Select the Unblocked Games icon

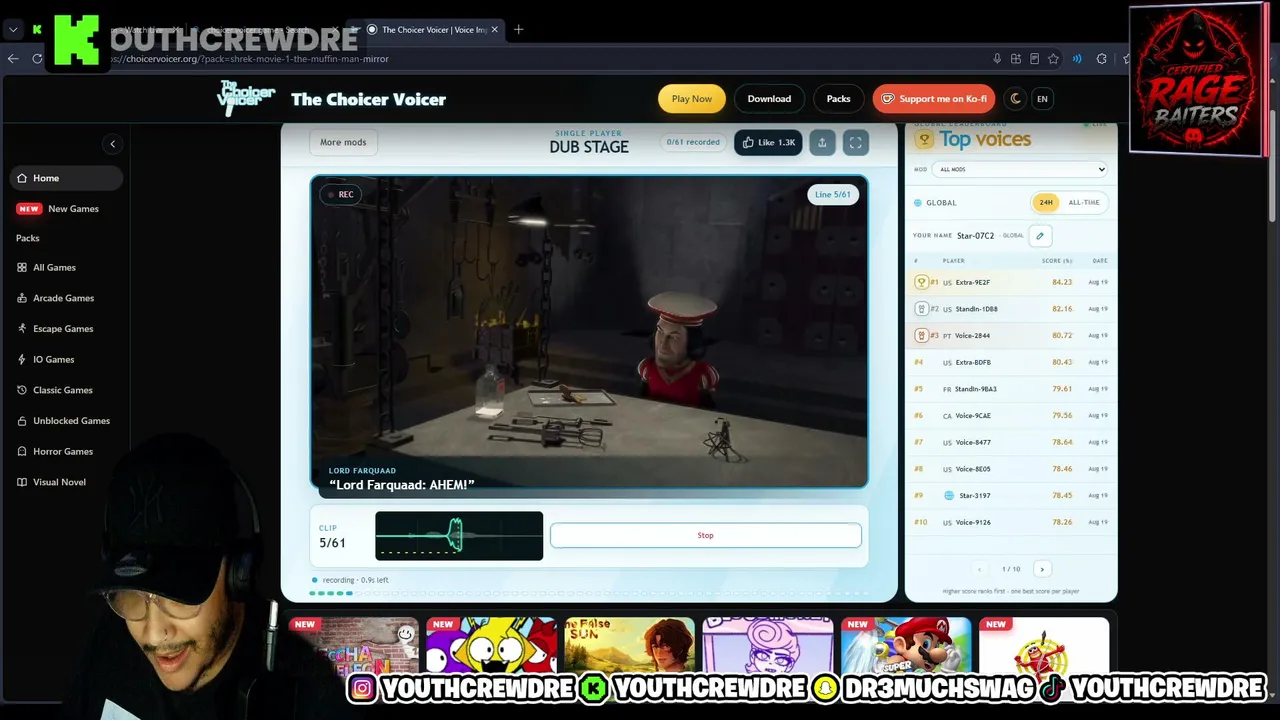[22, 421]
